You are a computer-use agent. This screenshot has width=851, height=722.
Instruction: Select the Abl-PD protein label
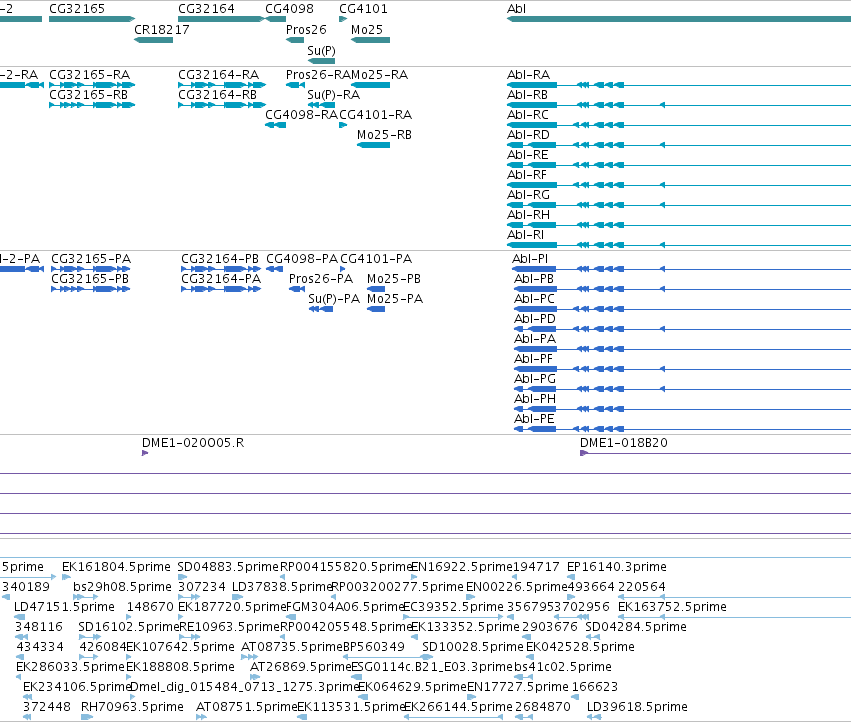[x=535, y=319]
